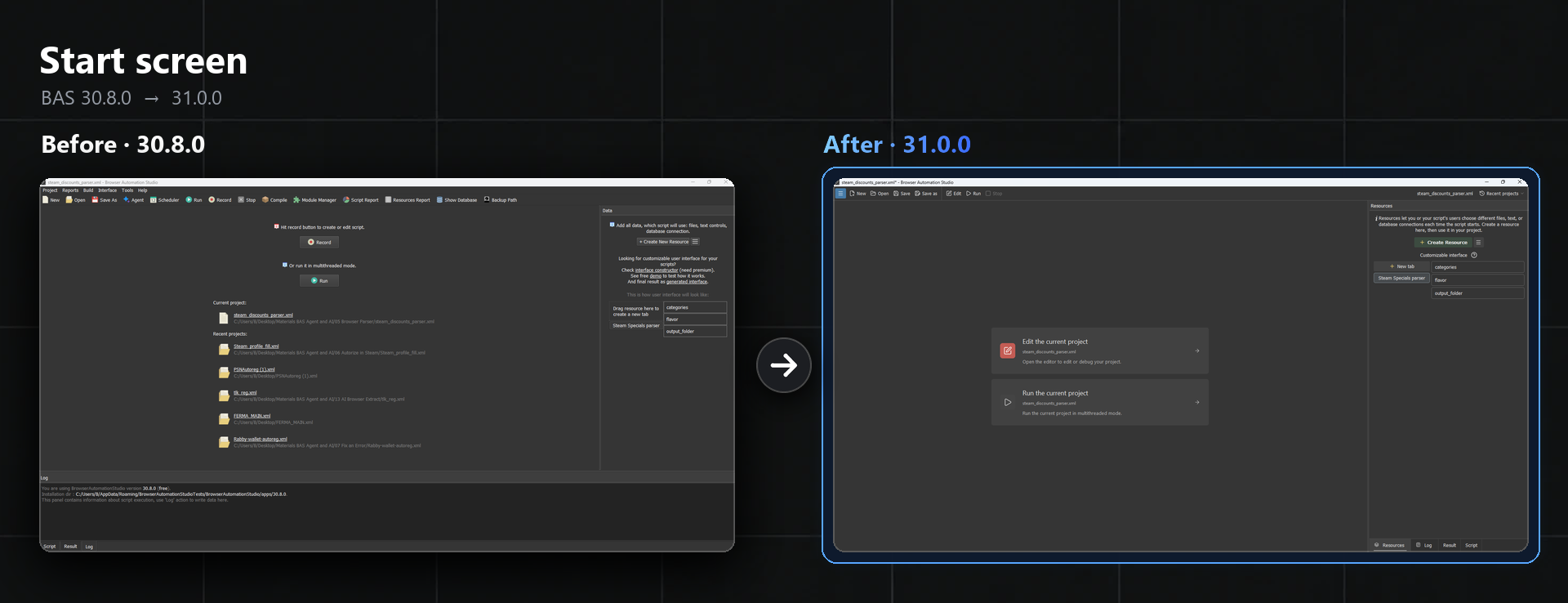Open Recent projects dropdown in After window
This screenshot has height=603, width=1568.
[x=1499, y=194]
